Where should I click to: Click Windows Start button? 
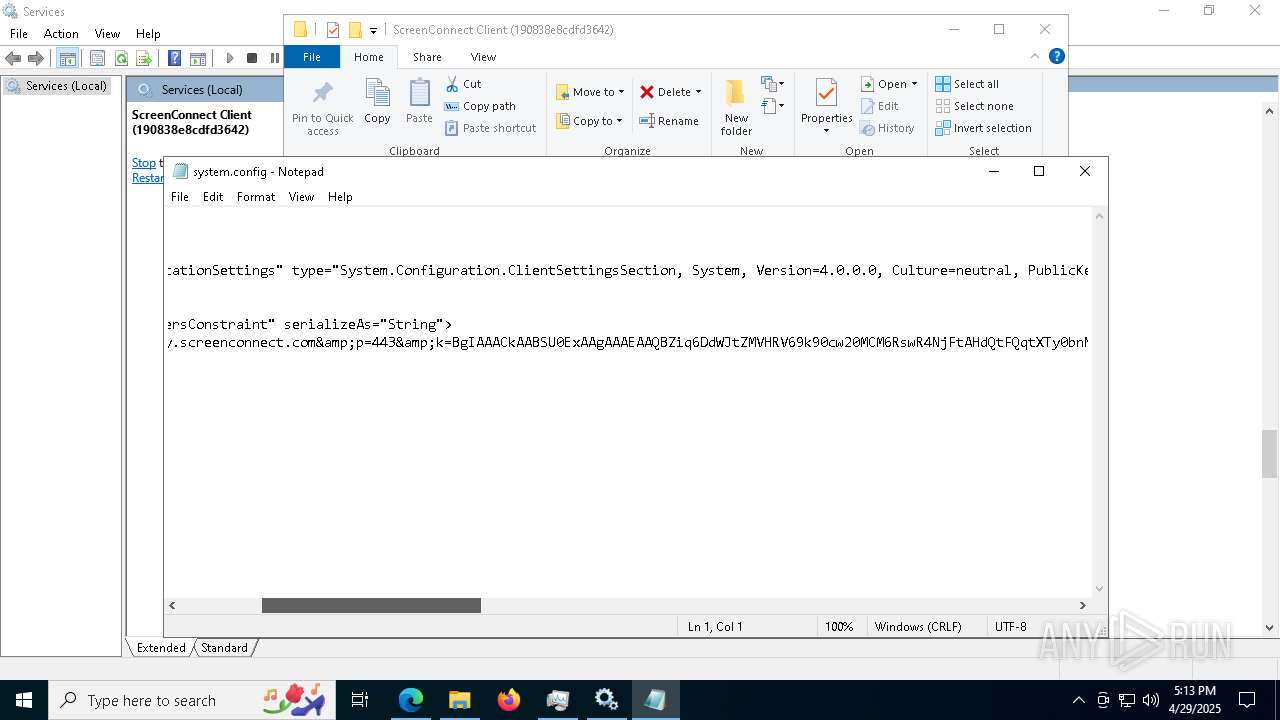[24, 700]
